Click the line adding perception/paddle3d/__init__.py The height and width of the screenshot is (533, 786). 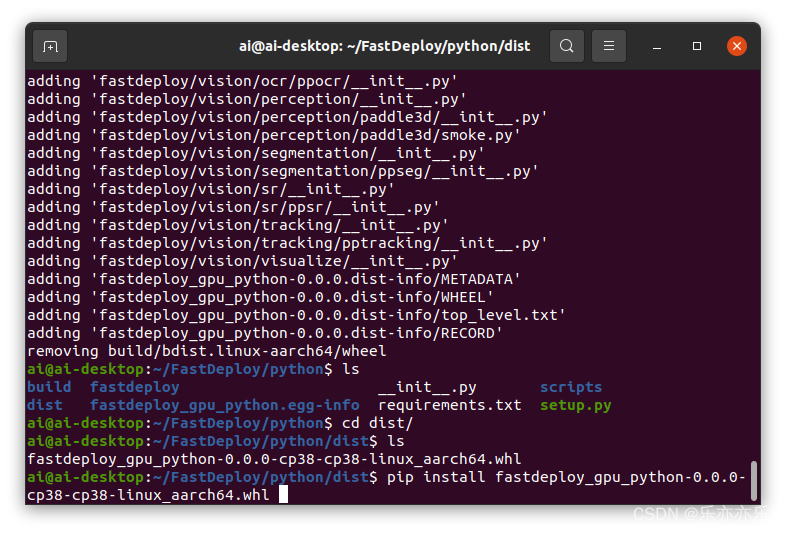pos(287,117)
